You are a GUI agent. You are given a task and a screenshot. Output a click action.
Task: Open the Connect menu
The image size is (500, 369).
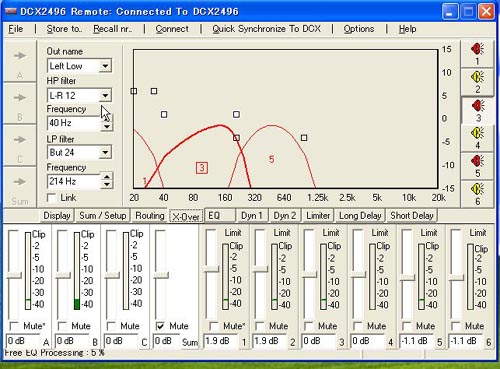click(172, 29)
